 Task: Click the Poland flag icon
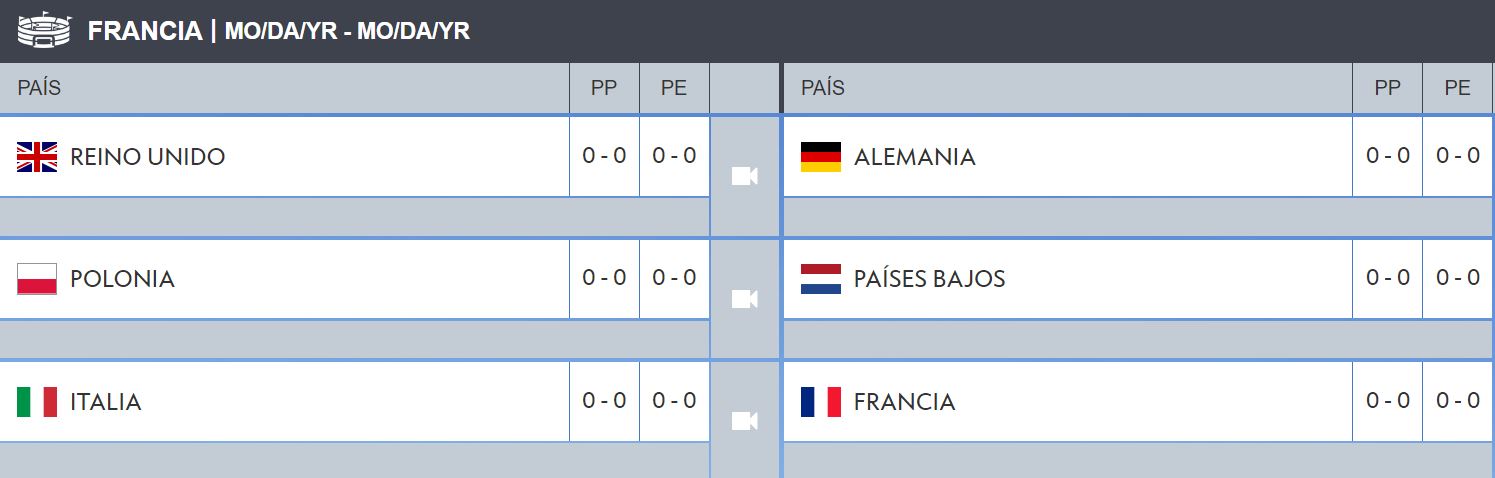click(x=37, y=279)
